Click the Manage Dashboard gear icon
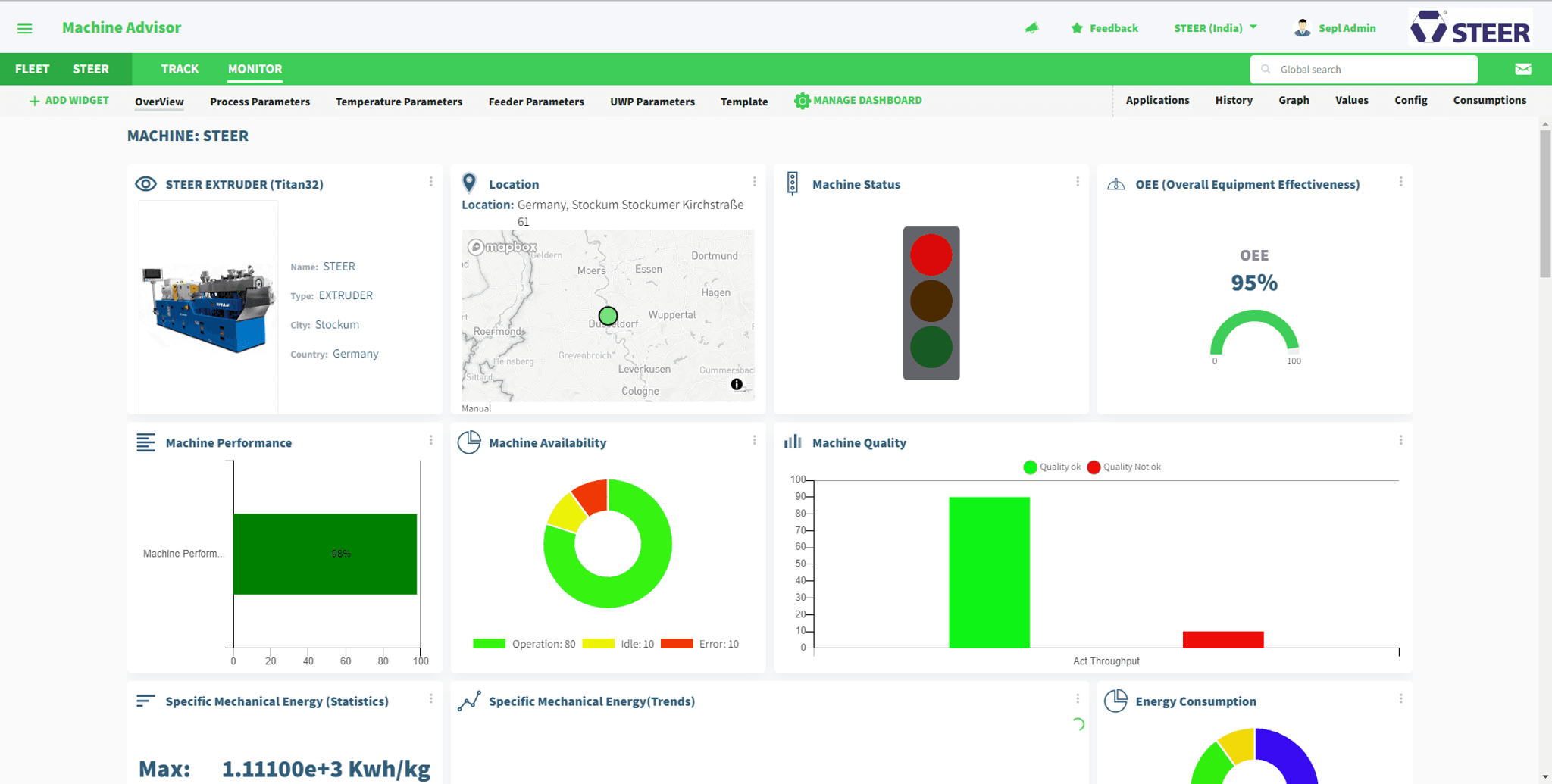1552x784 pixels. pyautogui.click(x=802, y=101)
